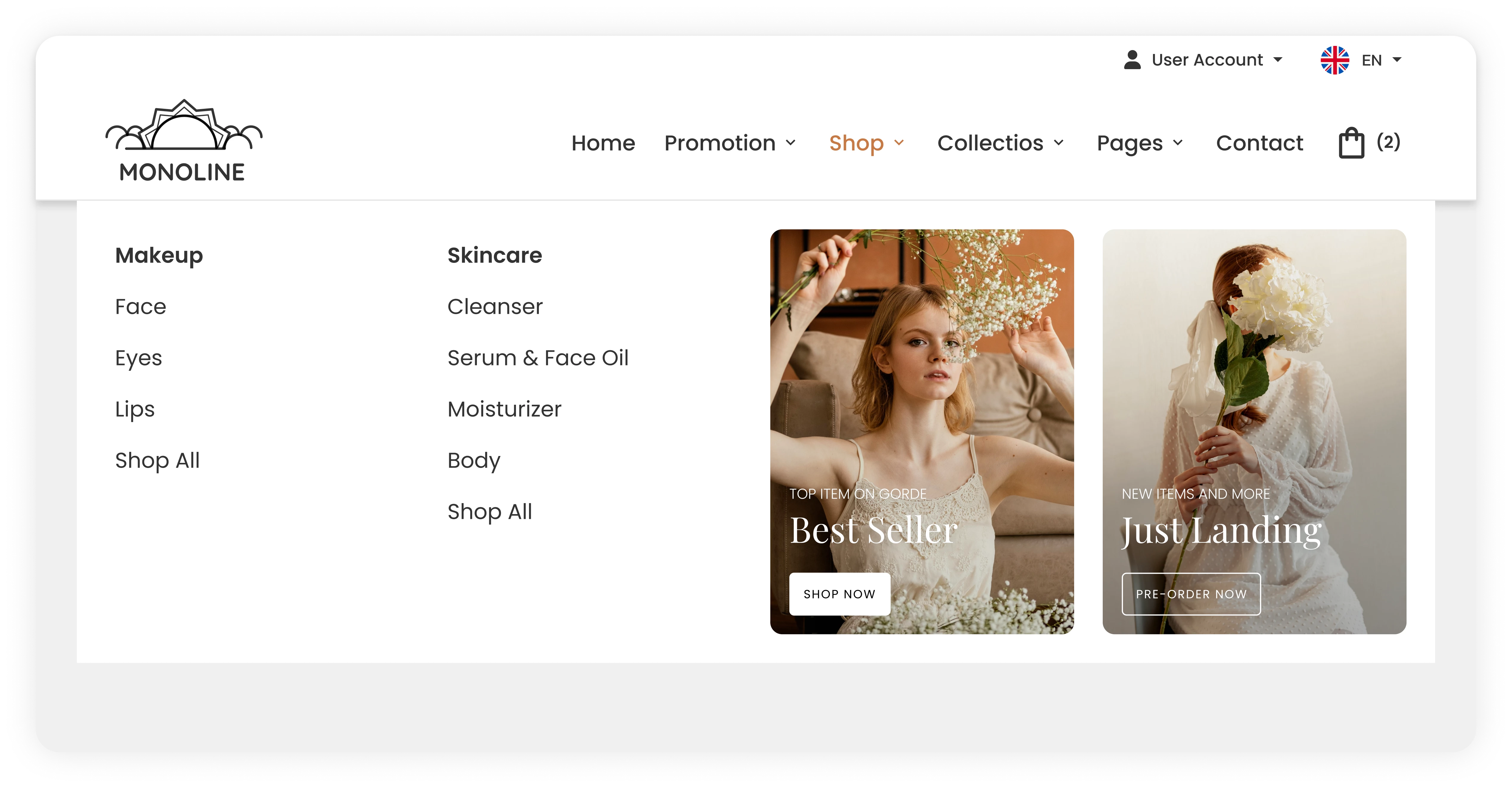Click the User Account label

coord(1207,60)
